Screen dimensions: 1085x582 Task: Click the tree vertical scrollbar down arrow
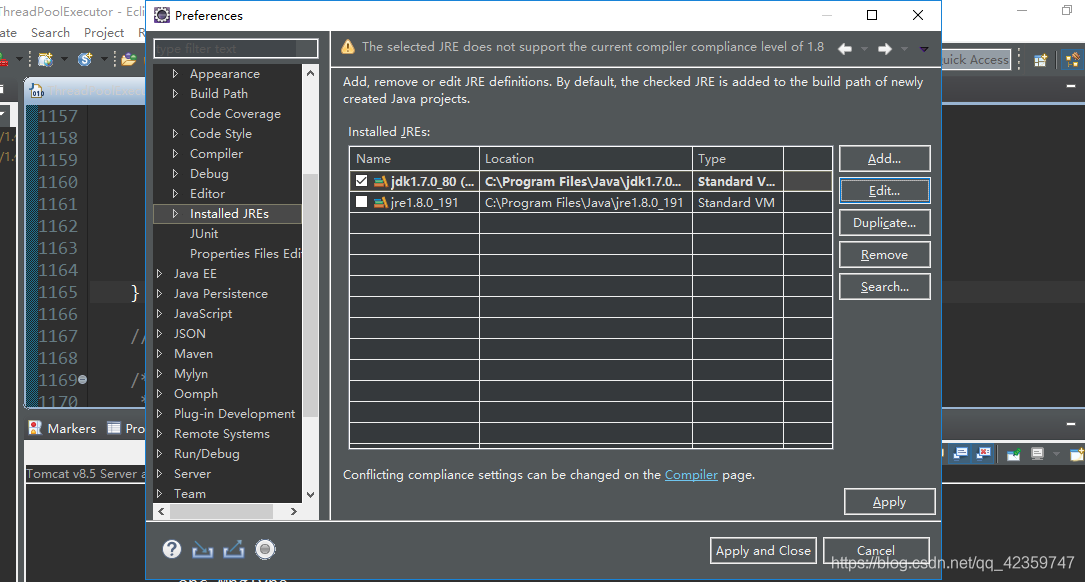[310, 495]
